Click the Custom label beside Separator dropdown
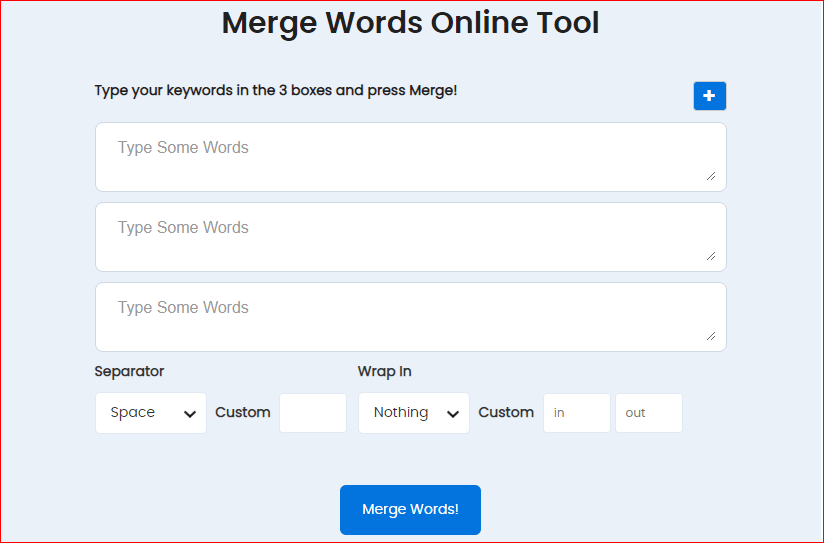The height and width of the screenshot is (543, 824). [243, 412]
